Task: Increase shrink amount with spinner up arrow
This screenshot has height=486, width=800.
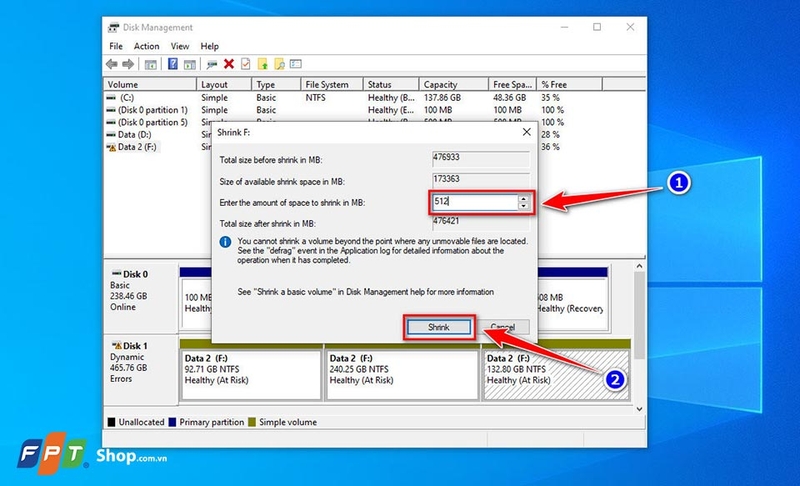Action: [x=523, y=198]
